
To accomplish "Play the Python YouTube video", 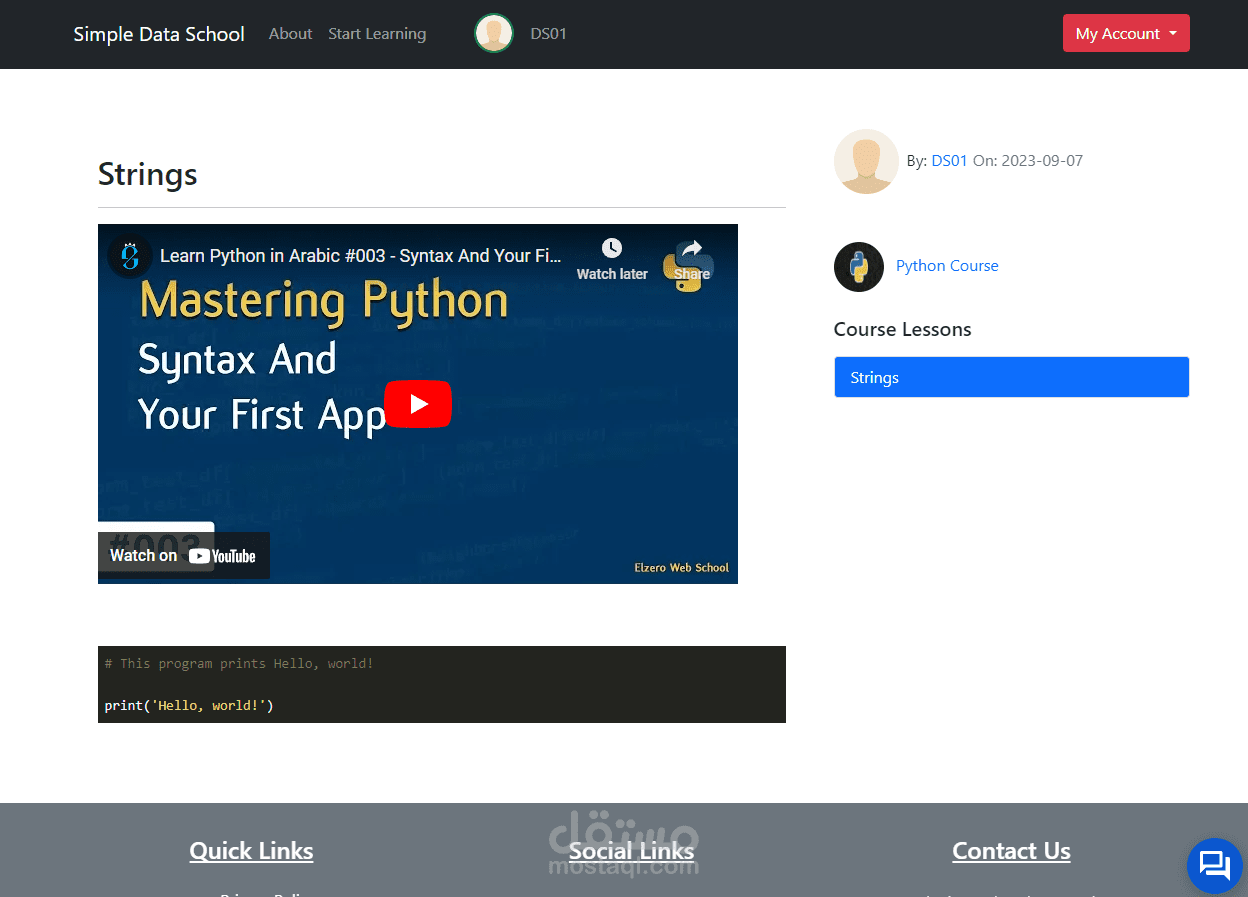I will click(418, 404).
